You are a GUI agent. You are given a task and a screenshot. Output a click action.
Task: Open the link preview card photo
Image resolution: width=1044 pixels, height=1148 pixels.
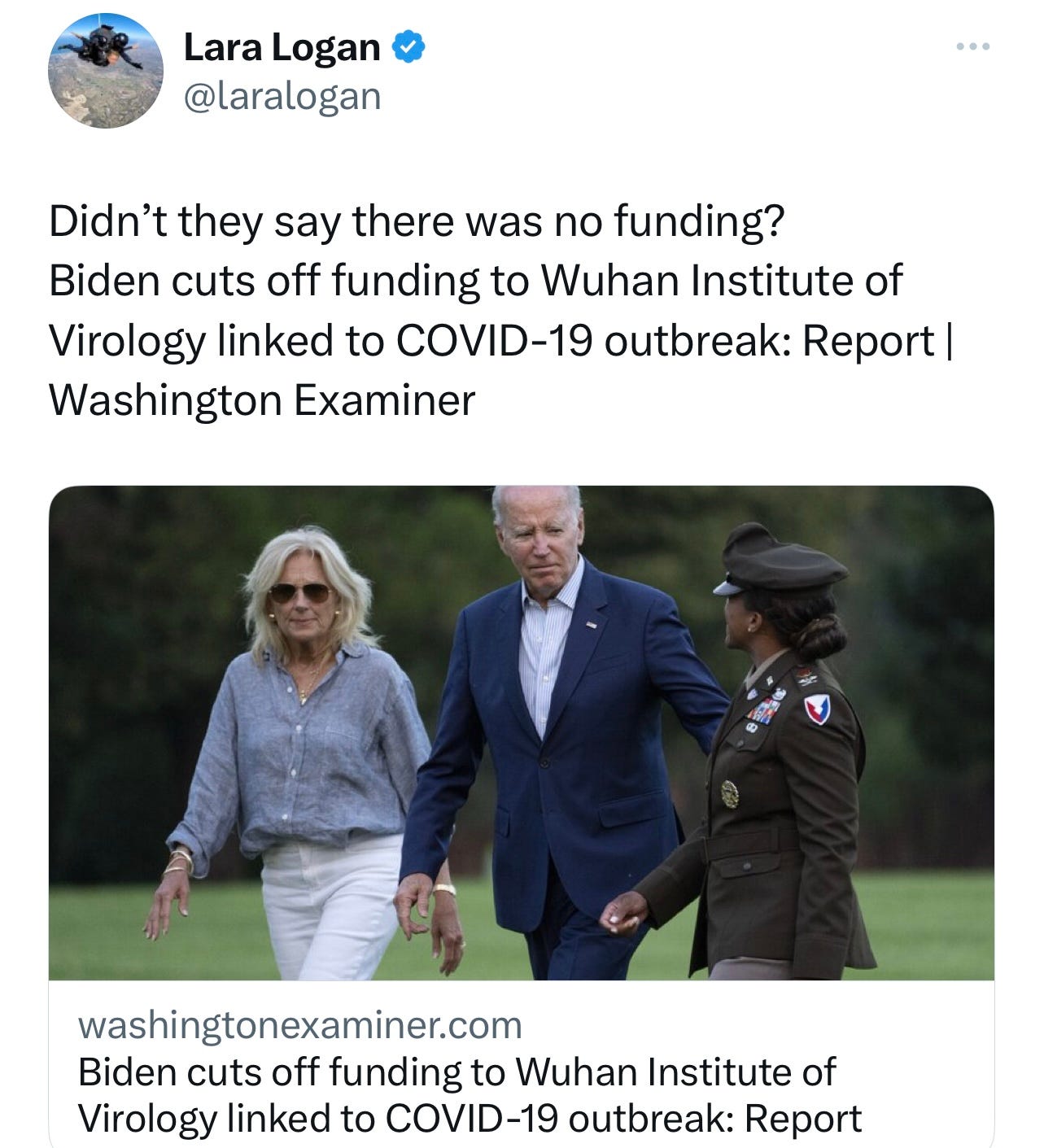point(522,732)
